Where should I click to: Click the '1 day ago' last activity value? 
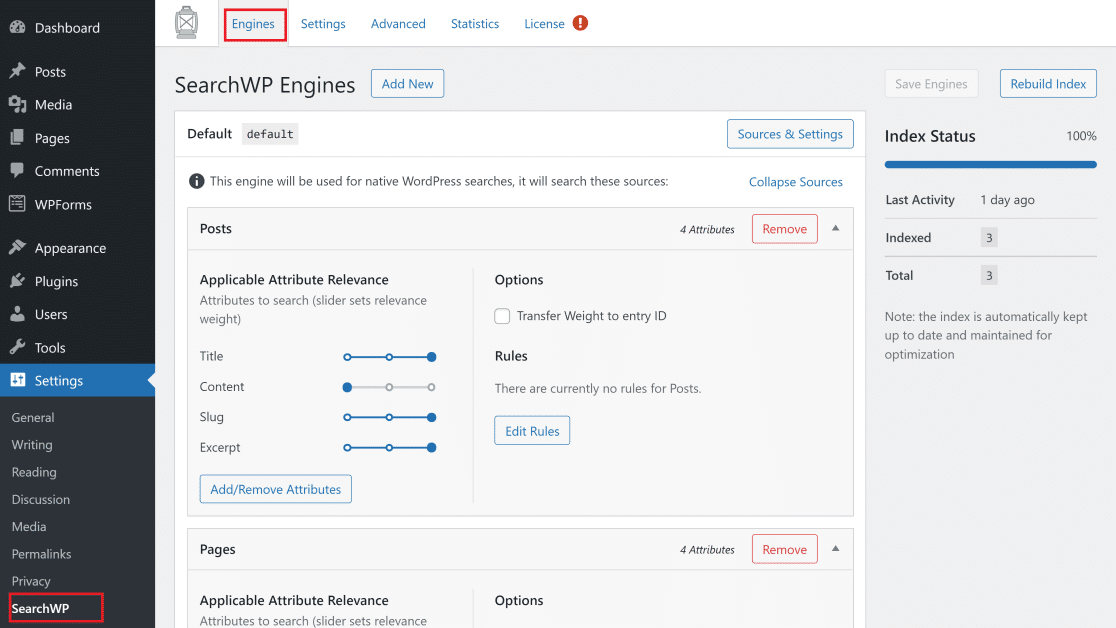click(1007, 200)
